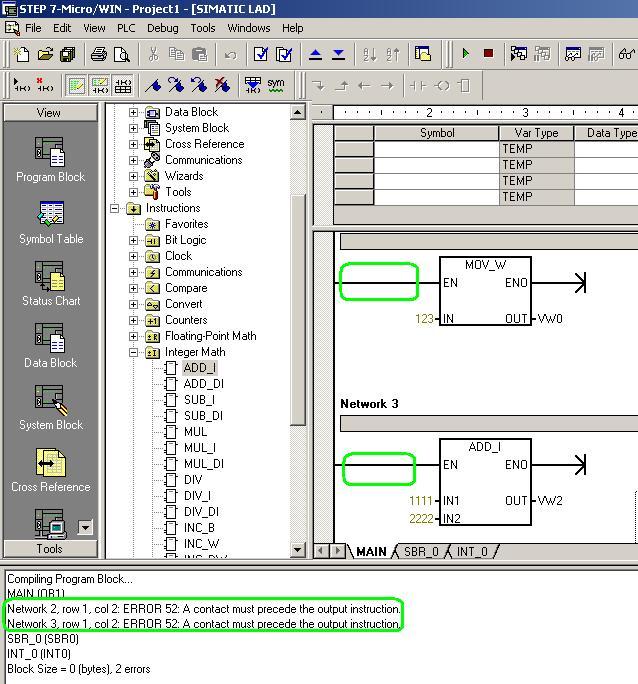The image size is (638, 684).
Task: Toggle POU comments view button
Action: pyautogui.click(x=77, y=85)
